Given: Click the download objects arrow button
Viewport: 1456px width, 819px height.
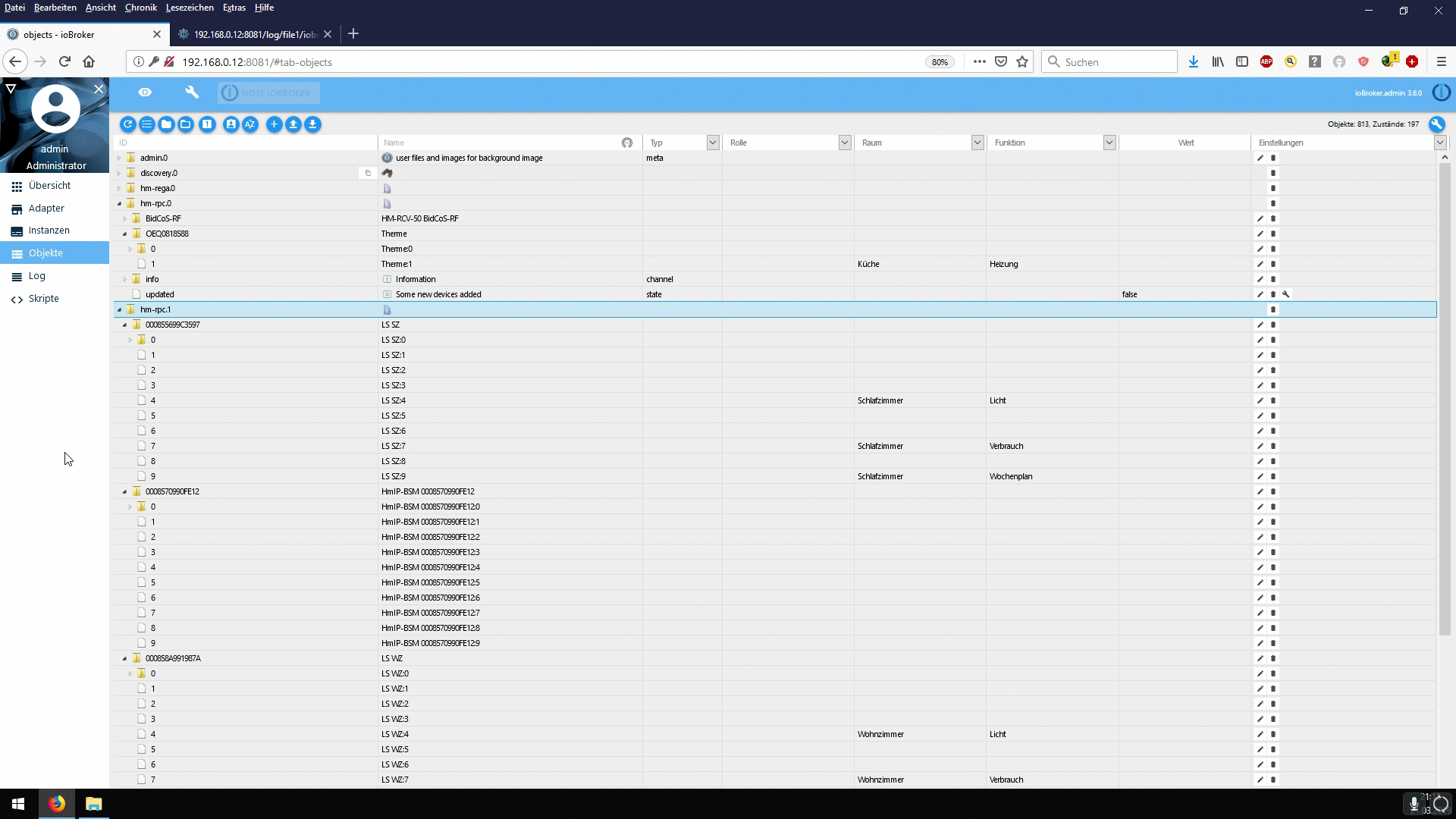Looking at the screenshot, I should (312, 124).
